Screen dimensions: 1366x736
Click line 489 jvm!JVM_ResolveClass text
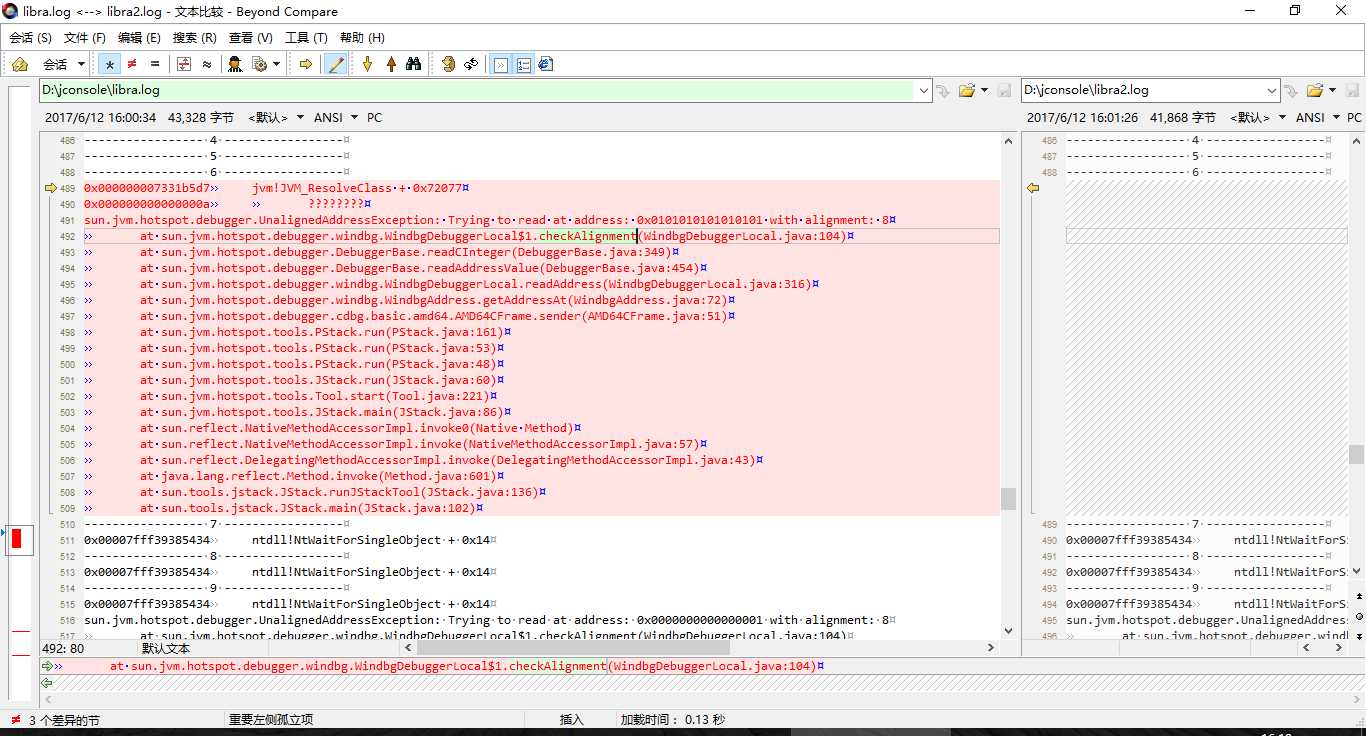[322, 188]
